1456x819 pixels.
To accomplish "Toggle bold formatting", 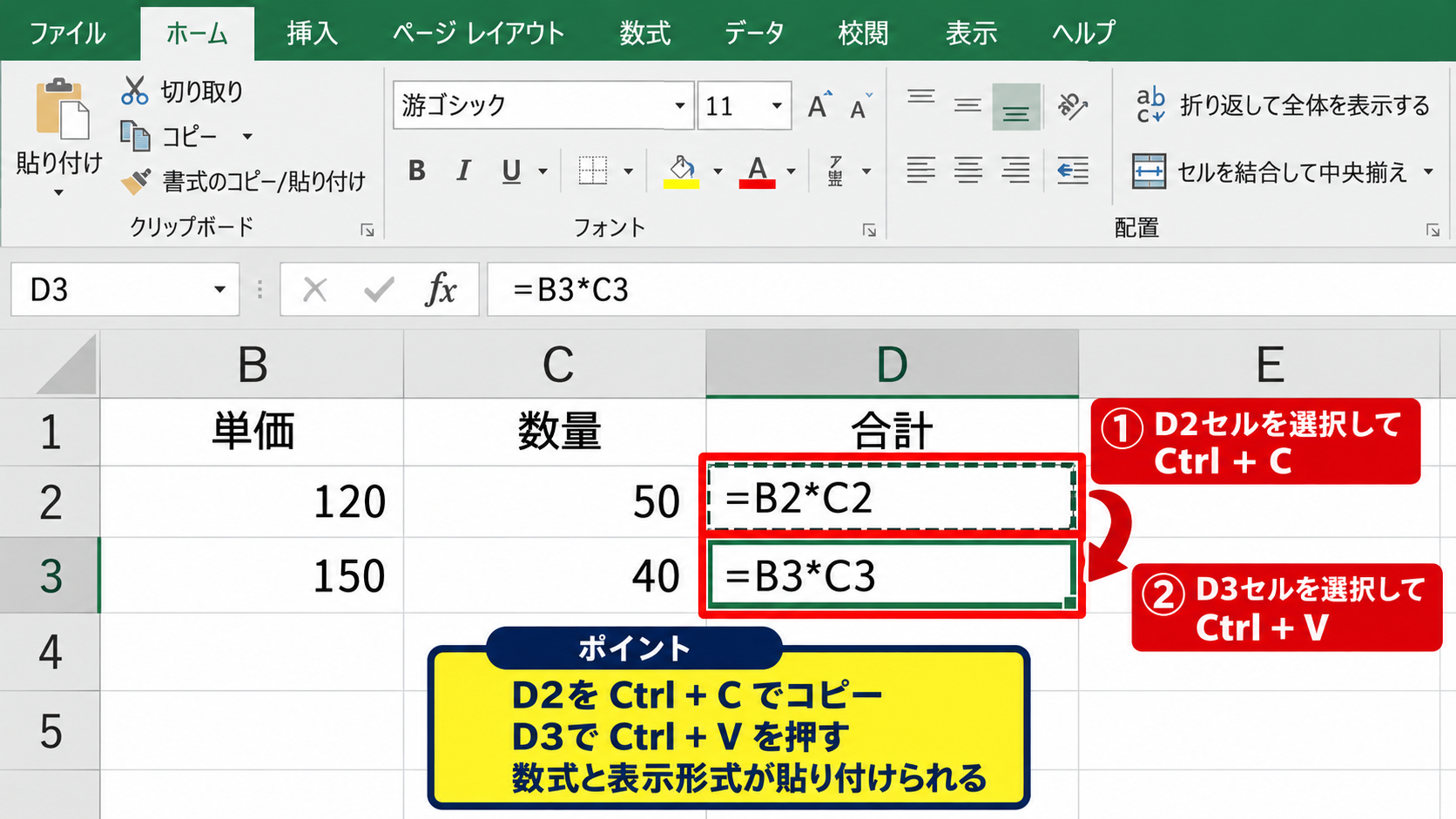I will point(417,171).
